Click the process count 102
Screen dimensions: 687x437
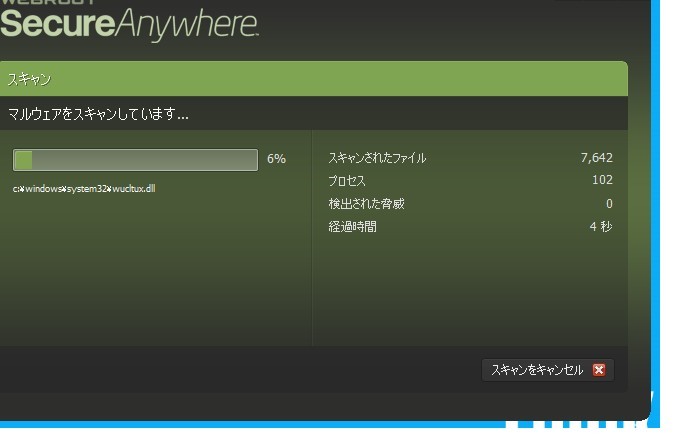tap(602, 180)
